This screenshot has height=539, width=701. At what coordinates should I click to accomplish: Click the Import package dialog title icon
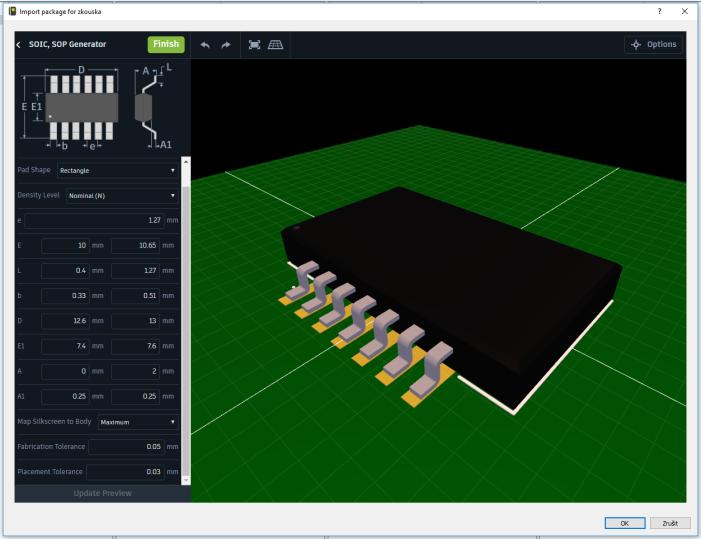coord(13,11)
